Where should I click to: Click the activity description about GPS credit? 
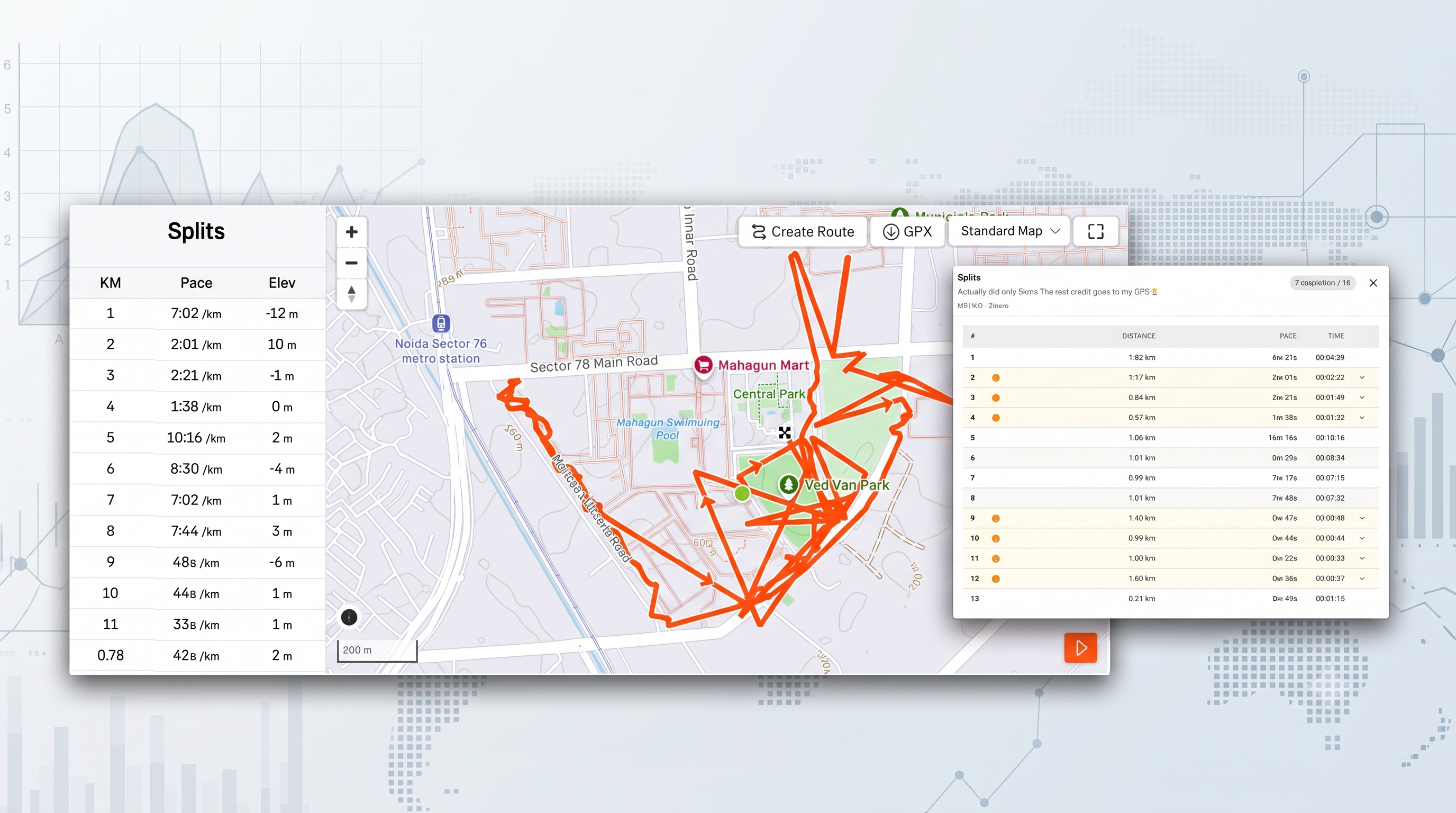point(1057,292)
